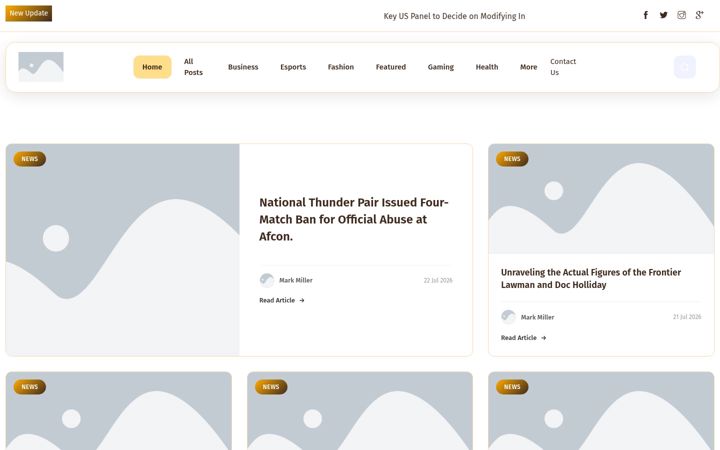
Task: Click Mark Miller avatar in Unraveling card
Action: (508, 317)
